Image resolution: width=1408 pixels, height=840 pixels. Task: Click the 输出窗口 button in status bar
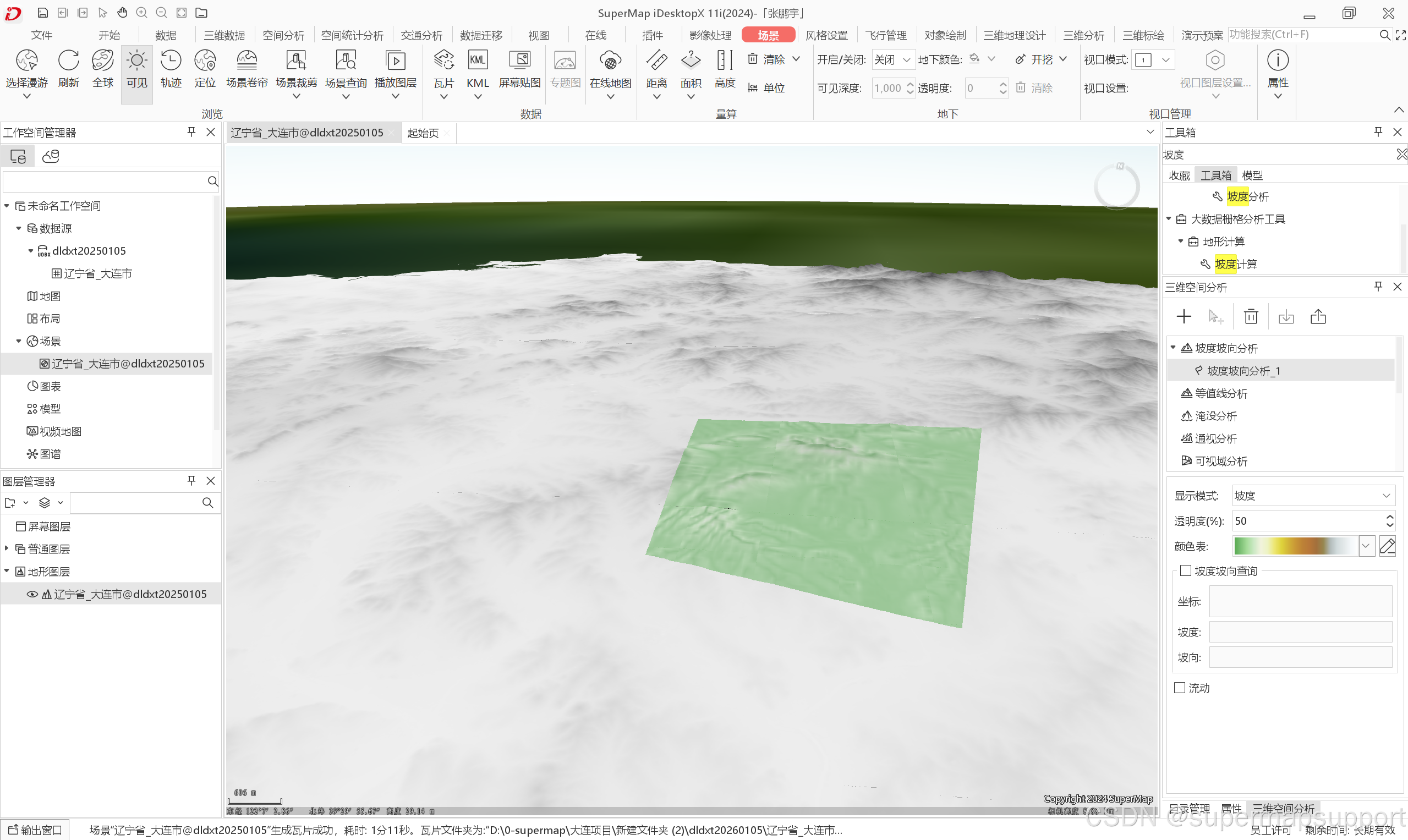pyautogui.click(x=35, y=830)
